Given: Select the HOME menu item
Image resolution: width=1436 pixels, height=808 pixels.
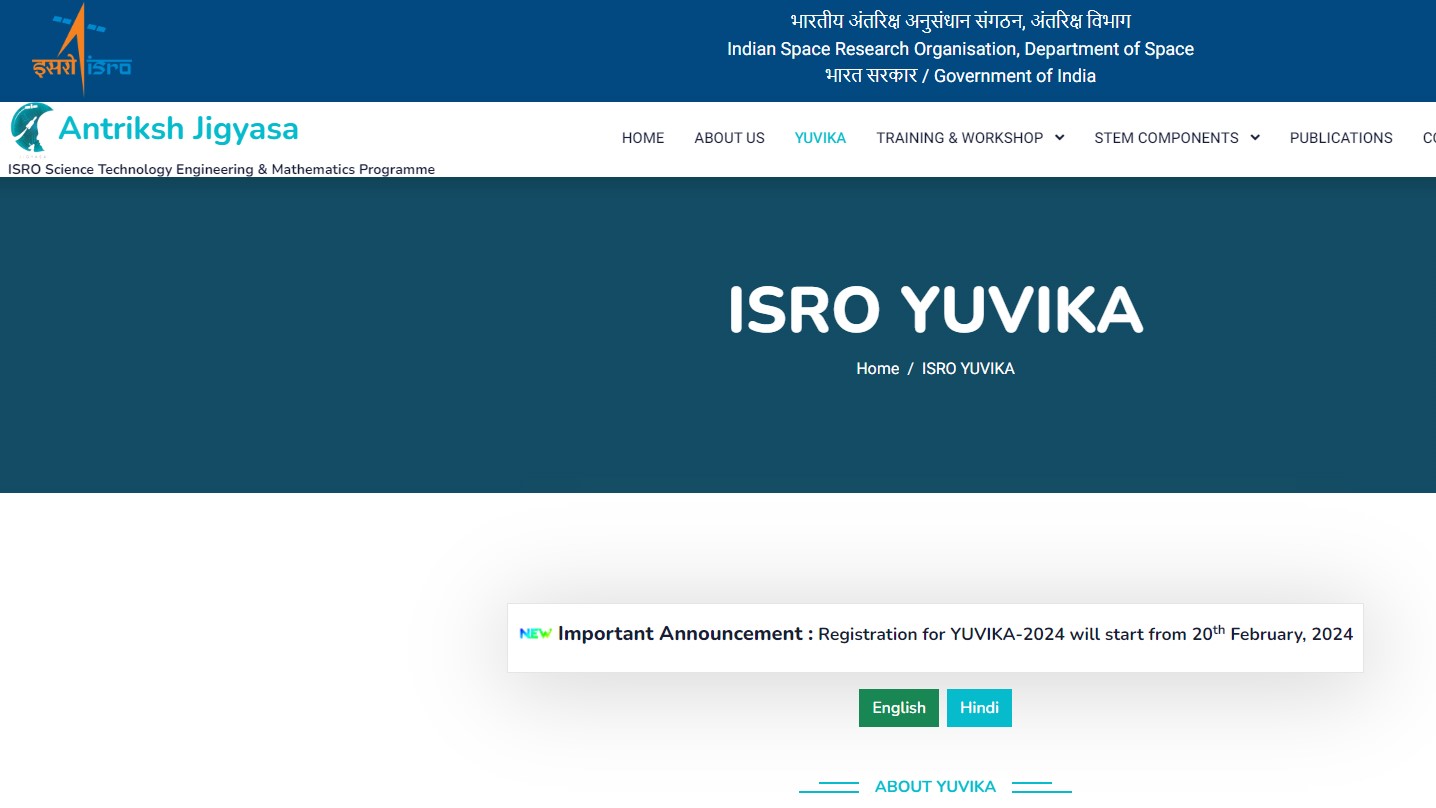Looking at the screenshot, I should pos(643,138).
